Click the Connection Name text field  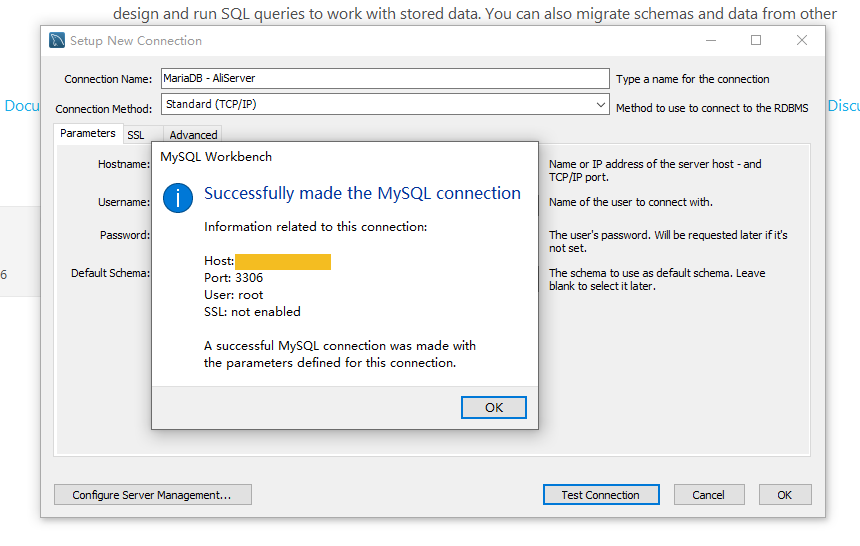point(384,79)
